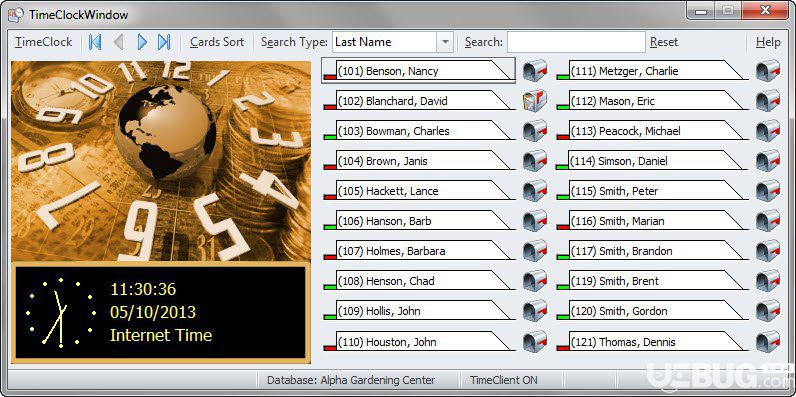The height and width of the screenshot is (397, 796).
Task: Toggle punch card (103) Bowman, Charles
Action: (419, 130)
